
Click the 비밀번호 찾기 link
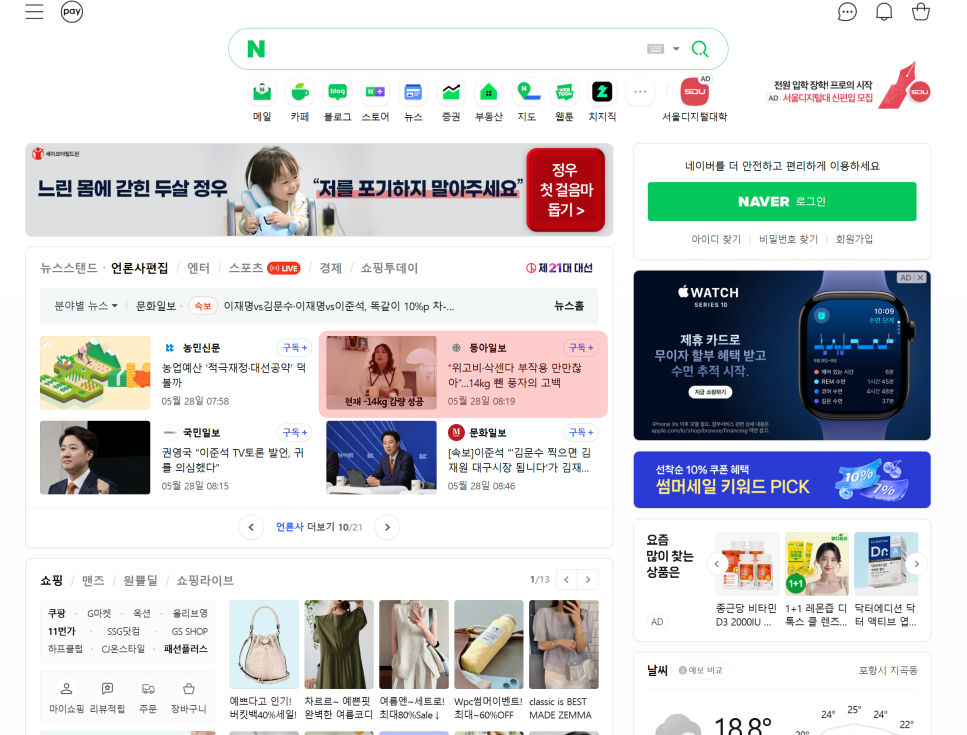(788, 240)
